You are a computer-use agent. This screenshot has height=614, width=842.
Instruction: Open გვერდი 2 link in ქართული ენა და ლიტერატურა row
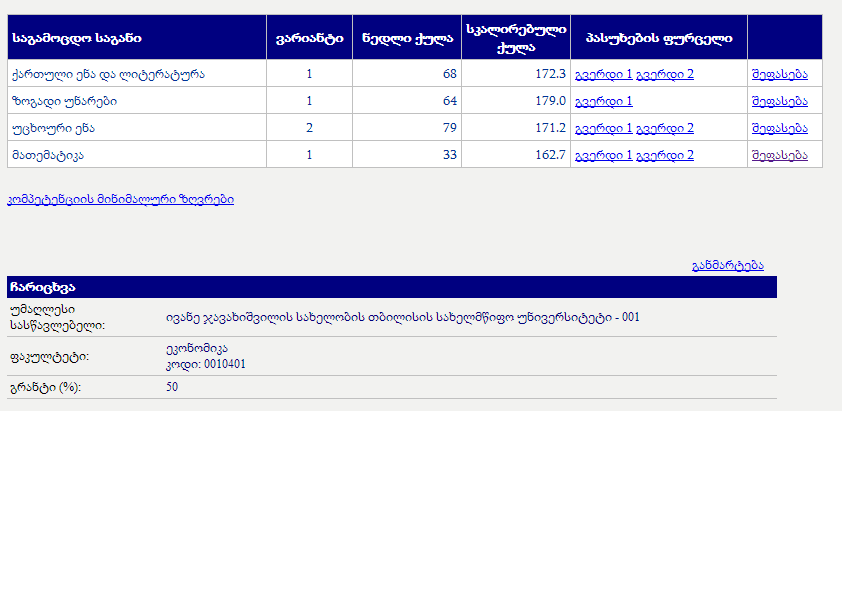pos(665,74)
